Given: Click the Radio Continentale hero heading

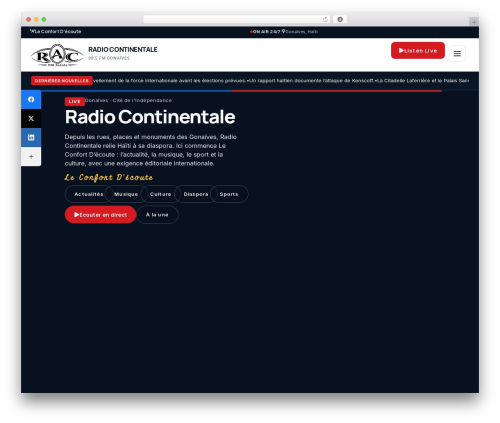Looking at the screenshot, I should pyautogui.click(x=150, y=117).
